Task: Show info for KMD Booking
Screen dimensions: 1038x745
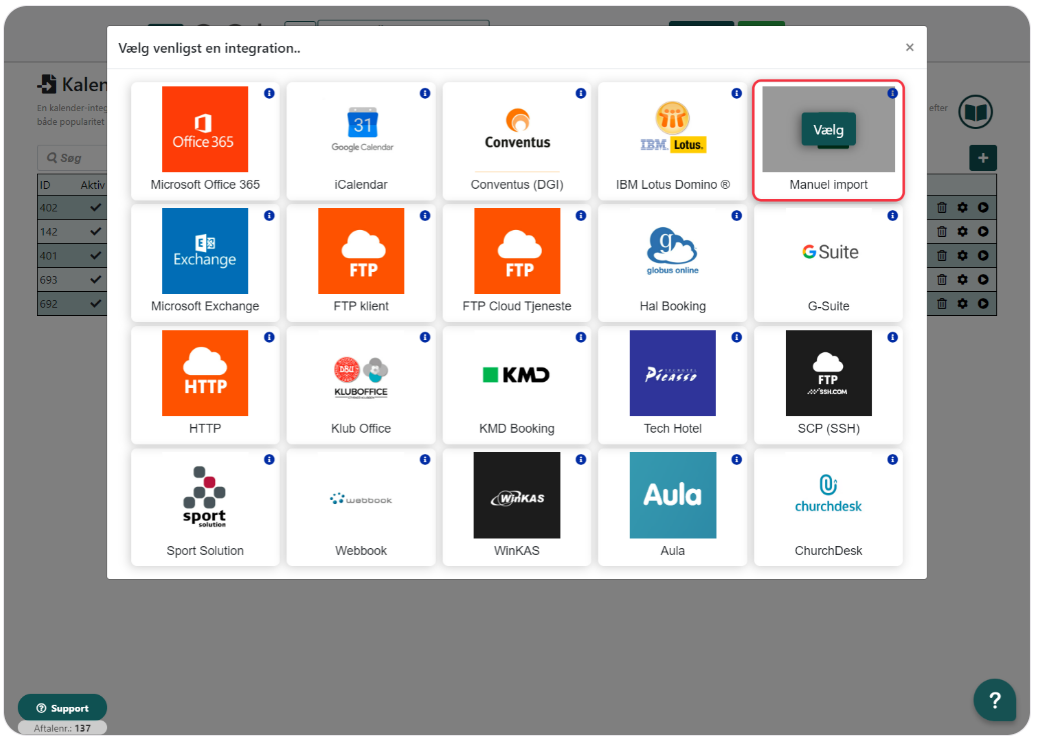Action: tap(581, 337)
